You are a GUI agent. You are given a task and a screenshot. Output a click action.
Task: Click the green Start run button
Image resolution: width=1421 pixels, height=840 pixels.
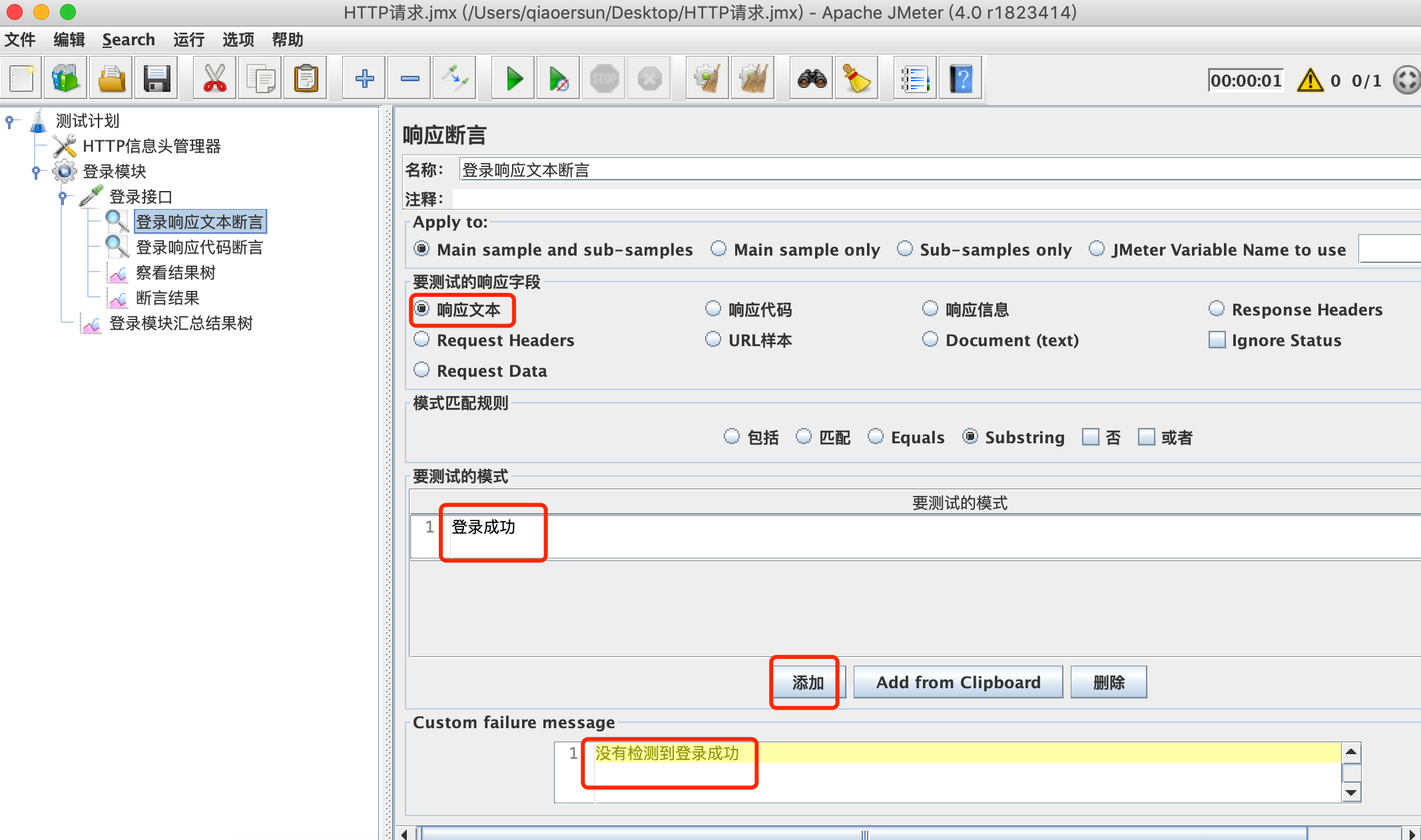[513, 79]
